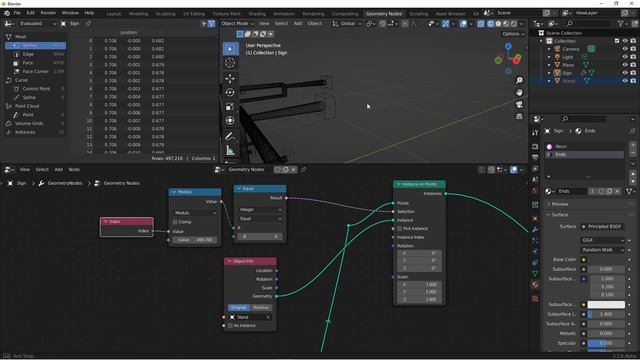Open the Output properties tab icon
The width and height of the screenshot is (640, 360).
(x=535, y=157)
